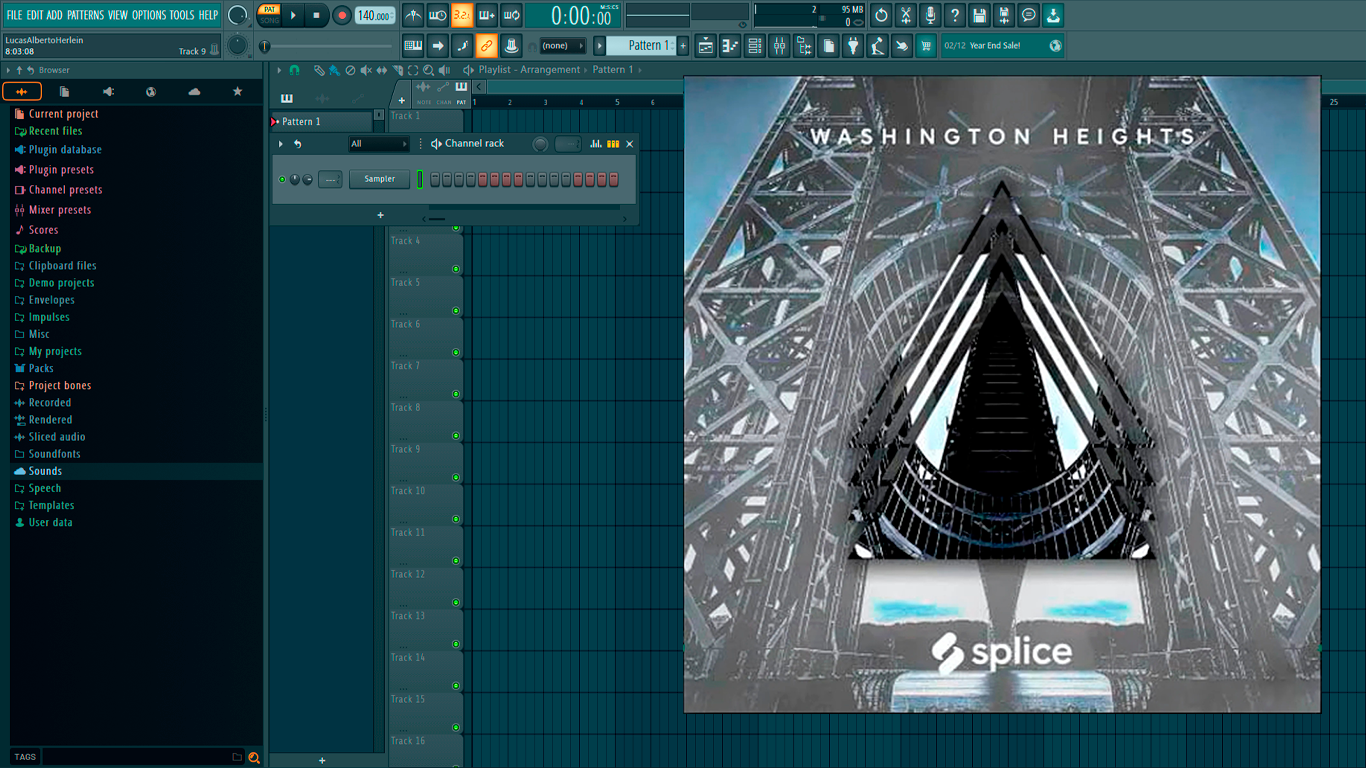Click the download content library icon
Screen dimensions: 1366x768
[x=1053, y=15]
